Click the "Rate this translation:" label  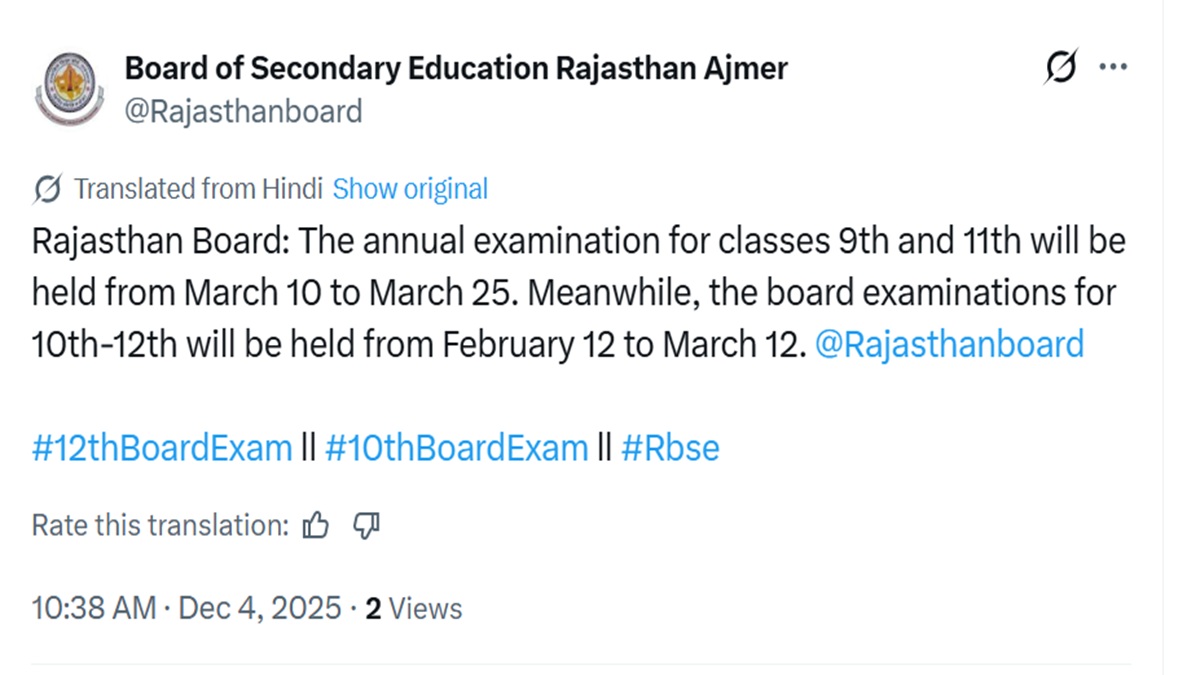[160, 525]
